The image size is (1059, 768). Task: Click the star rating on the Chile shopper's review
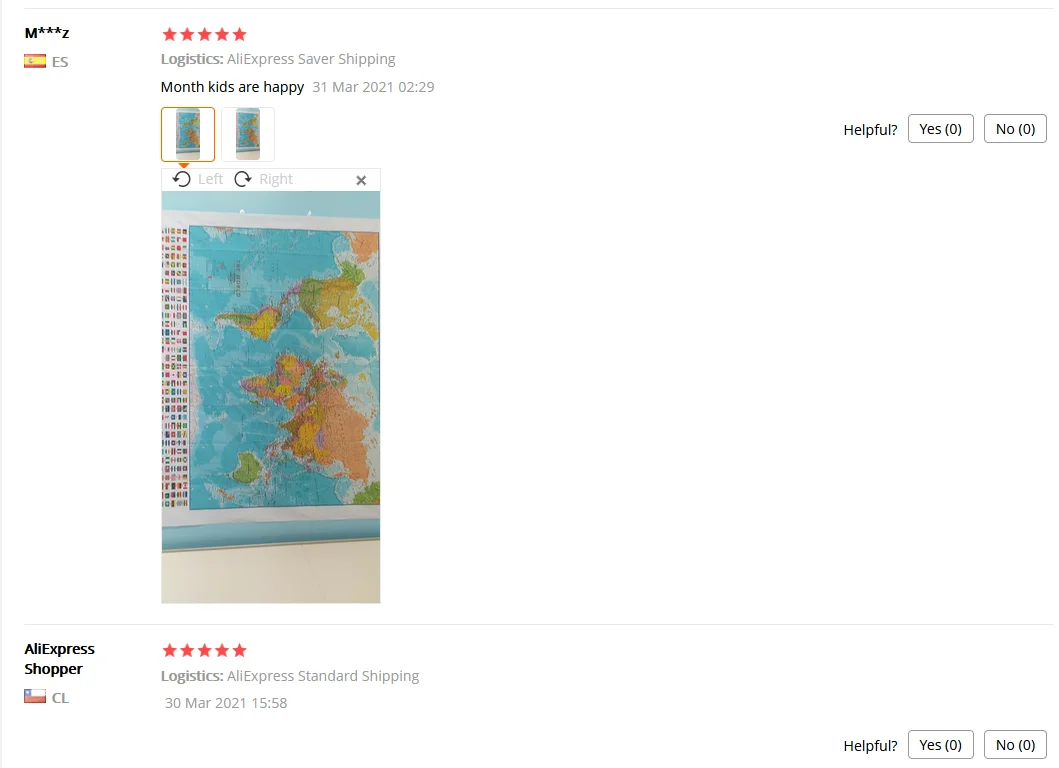coord(205,650)
